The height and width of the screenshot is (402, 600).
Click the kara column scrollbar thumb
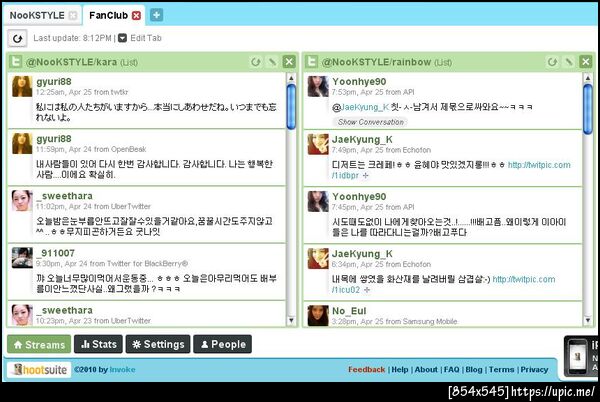pyautogui.click(x=291, y=107)
